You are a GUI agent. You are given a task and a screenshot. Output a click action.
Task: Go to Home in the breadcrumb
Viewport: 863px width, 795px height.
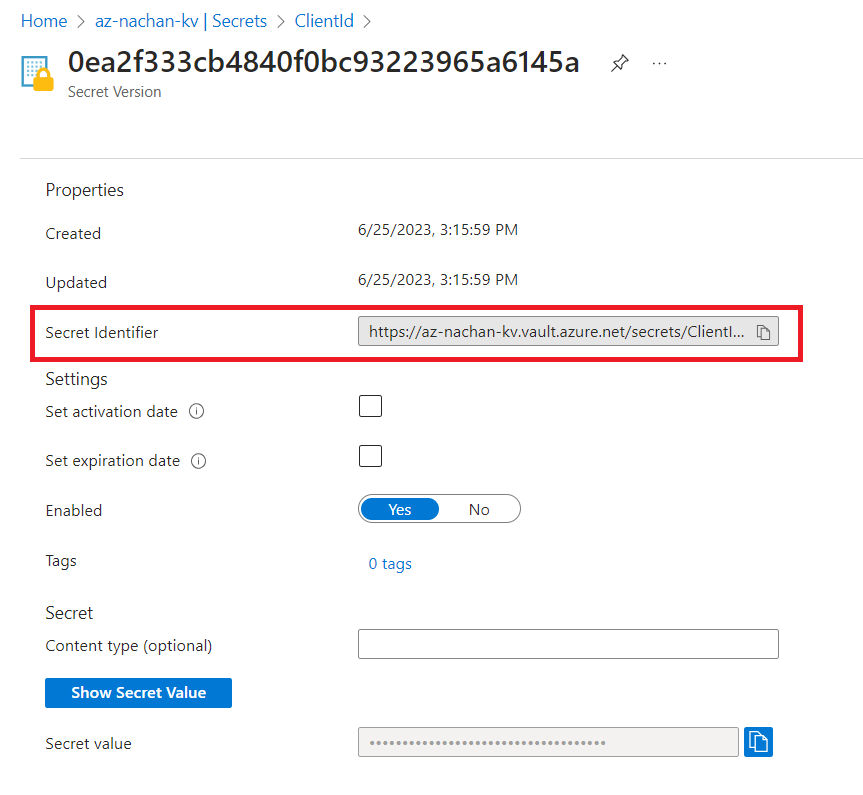(43, 20)
